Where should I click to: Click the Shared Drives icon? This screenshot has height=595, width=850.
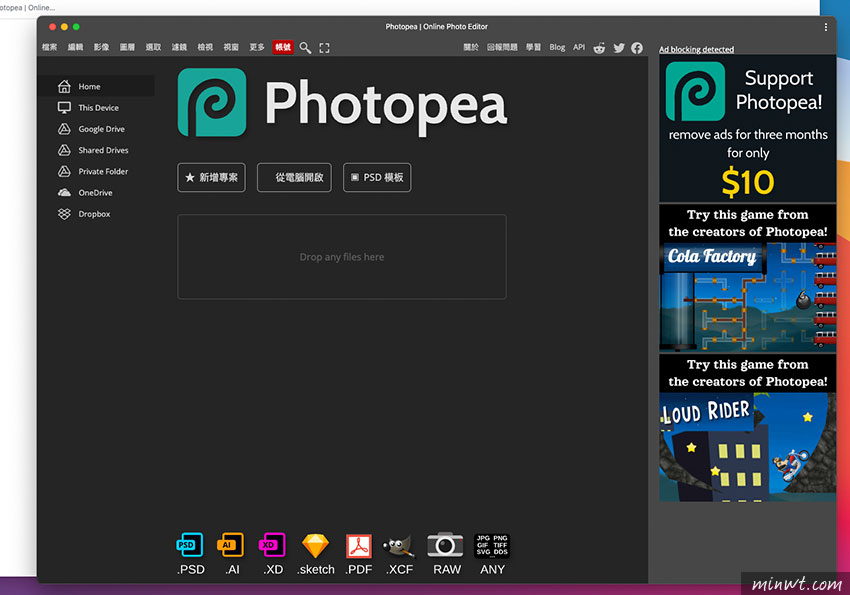tap(65, 150)
